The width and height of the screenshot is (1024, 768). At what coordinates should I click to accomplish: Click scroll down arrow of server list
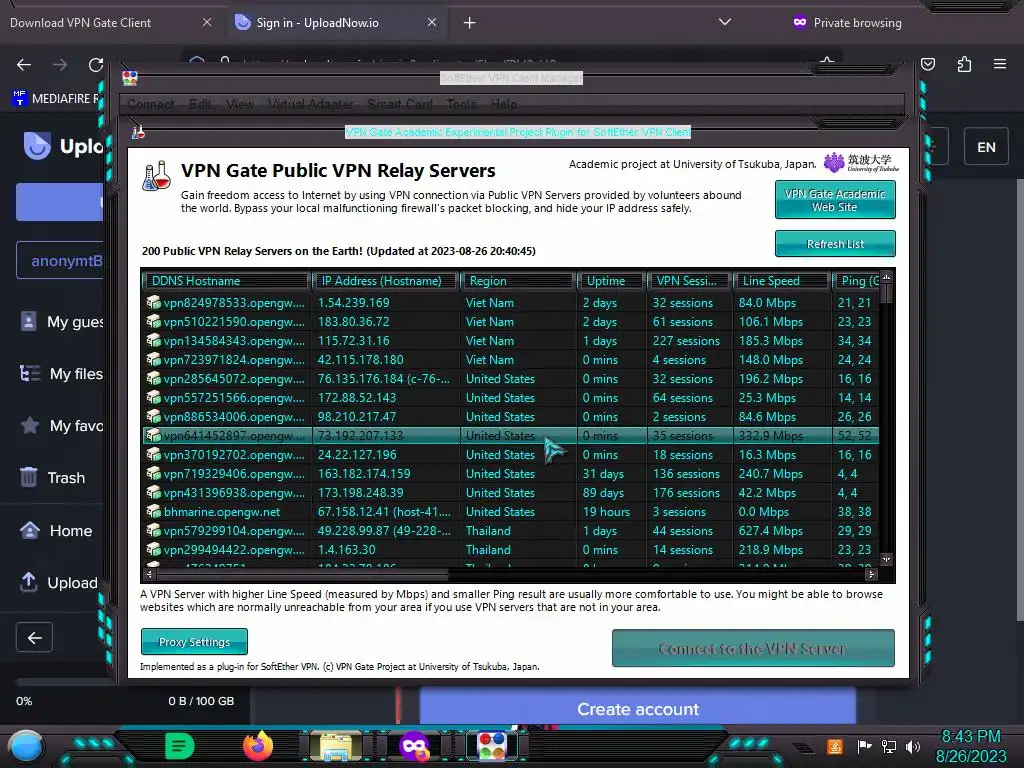(886, 560)
